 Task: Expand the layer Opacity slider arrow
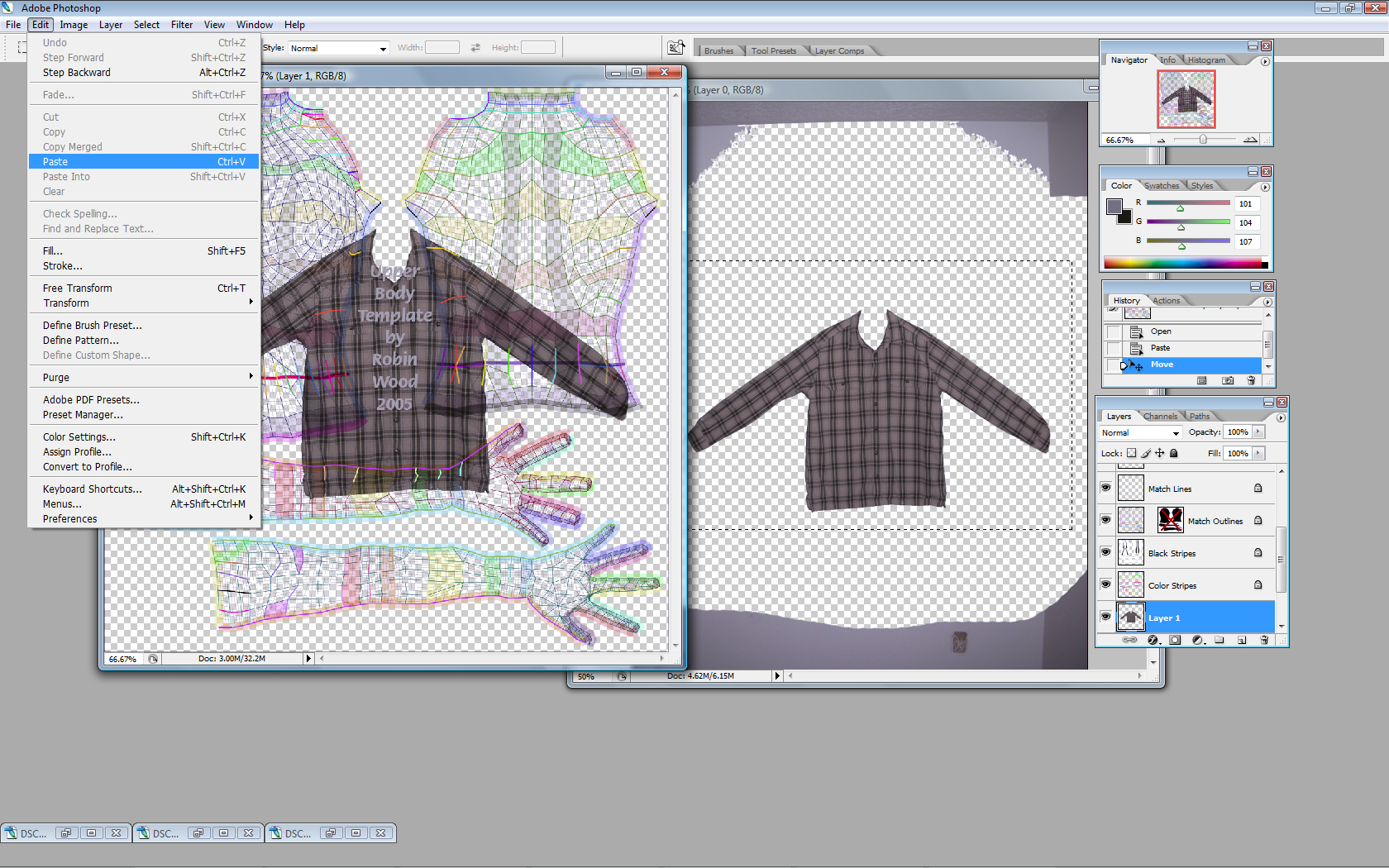pyautogui.click(x=1258, y=432)
